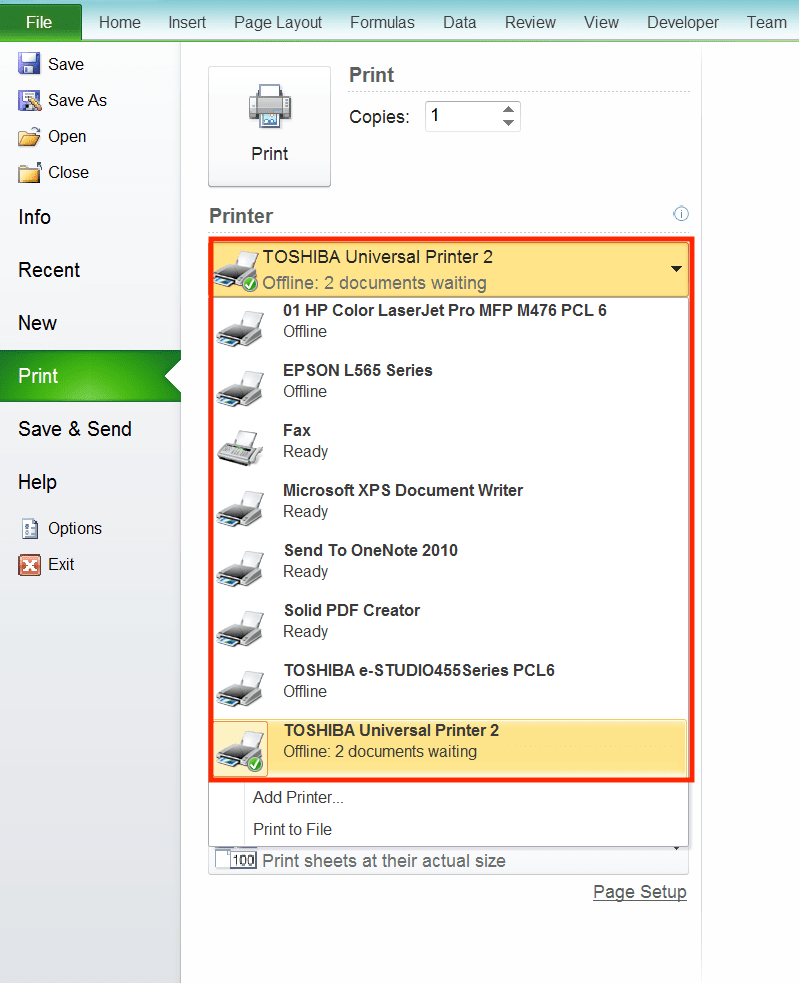Open the Insert ribbon tab

tap(187, 22)
